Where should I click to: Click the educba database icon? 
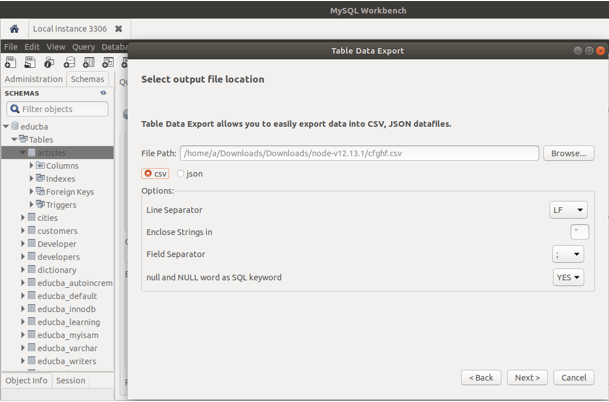15,126
